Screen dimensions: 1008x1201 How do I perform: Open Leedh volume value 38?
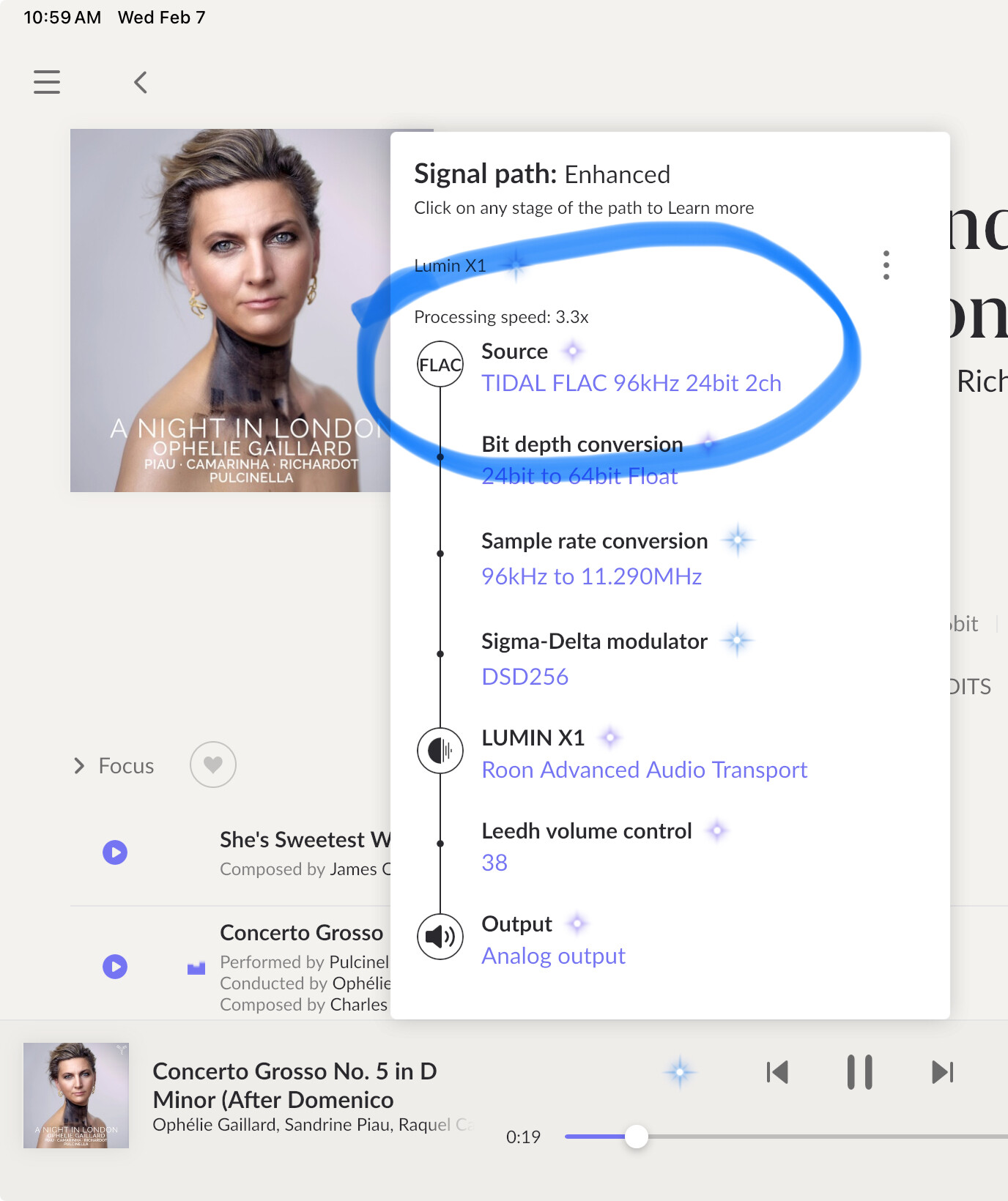494,863
